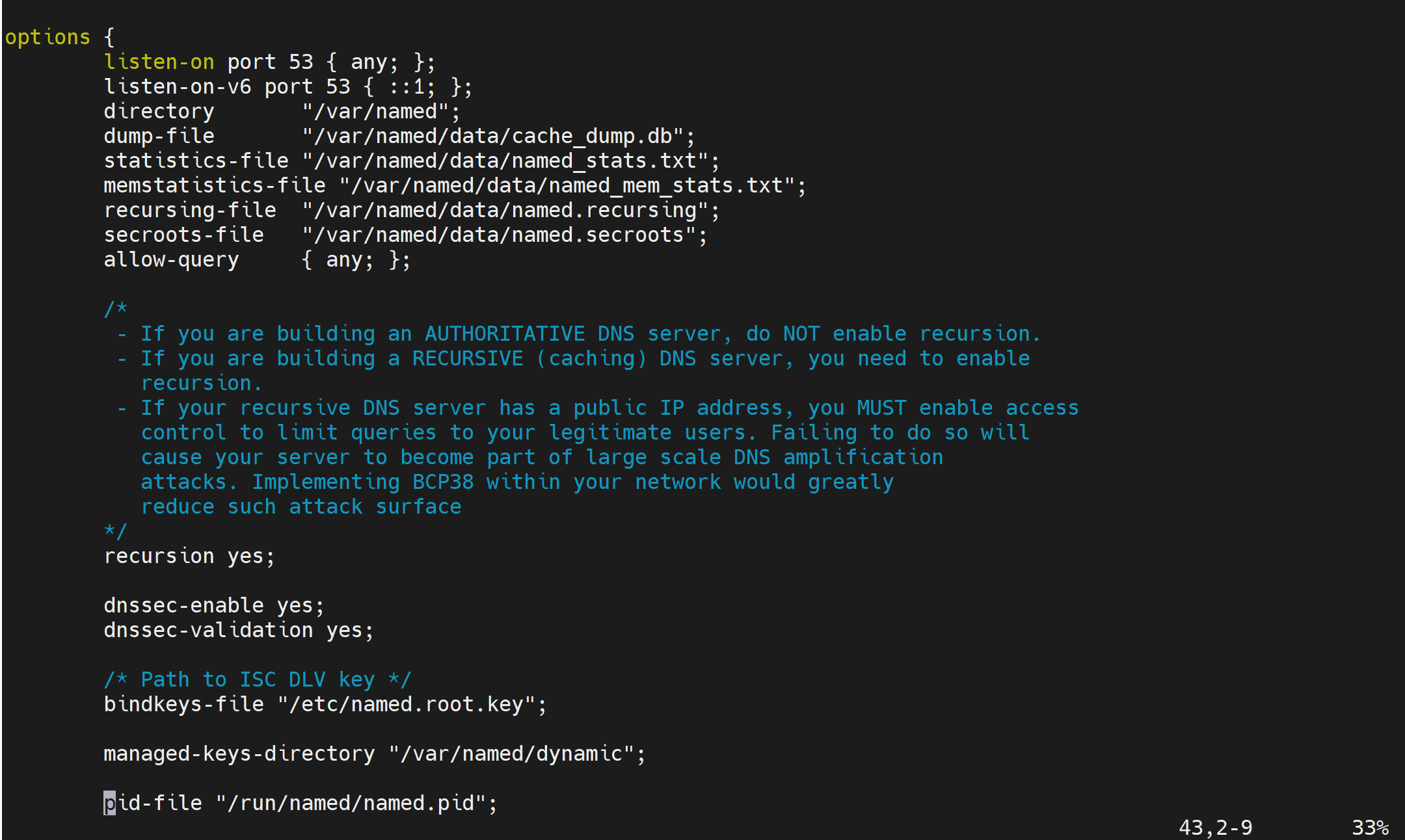Place cursor on "recursing-file" option
The width and height of the screenshot is (1405, 840).
coord(190,210)
